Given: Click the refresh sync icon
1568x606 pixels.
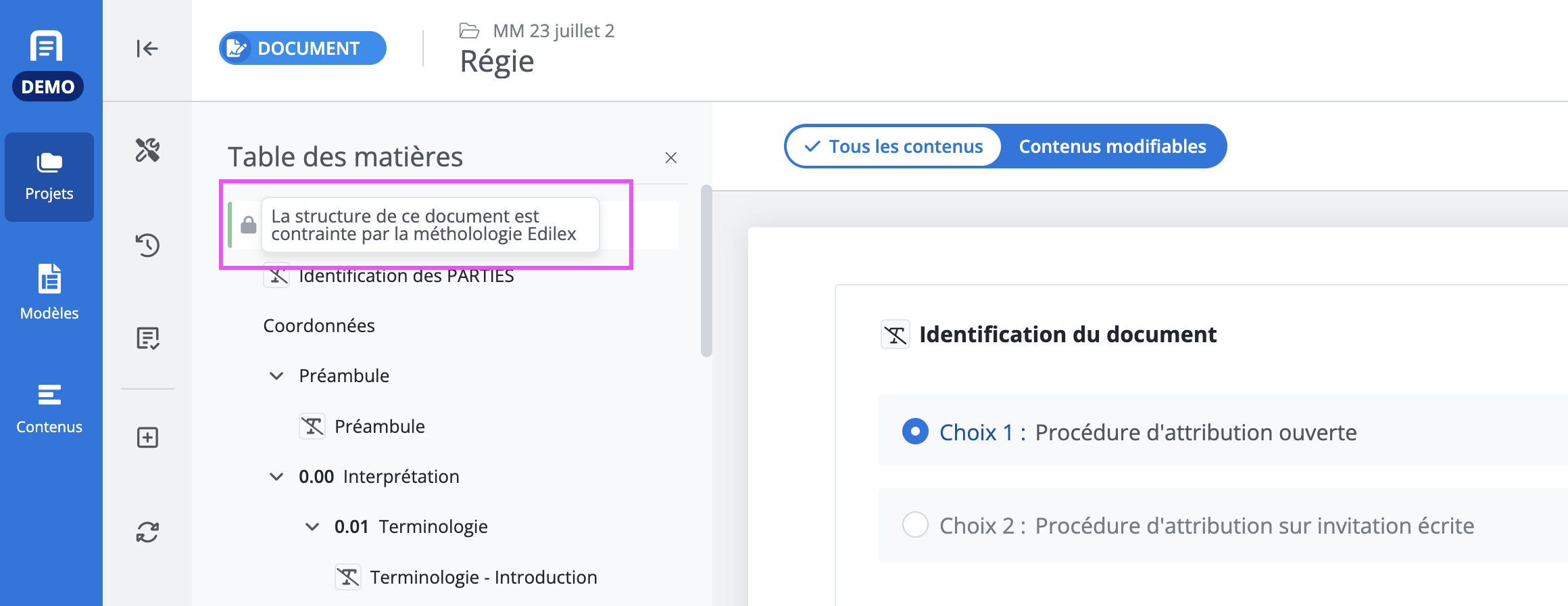Looking at the screenshot, I should click(147, 532).
